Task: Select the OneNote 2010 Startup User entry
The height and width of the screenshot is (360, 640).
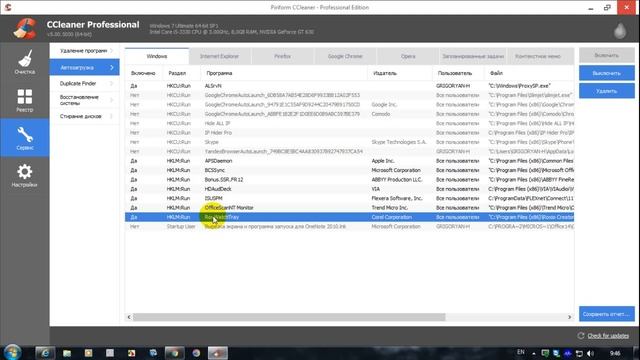Action: (349, 227)
